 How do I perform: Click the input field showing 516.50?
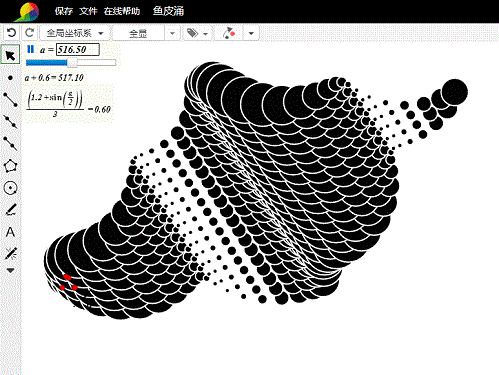[x=78, y=50]
